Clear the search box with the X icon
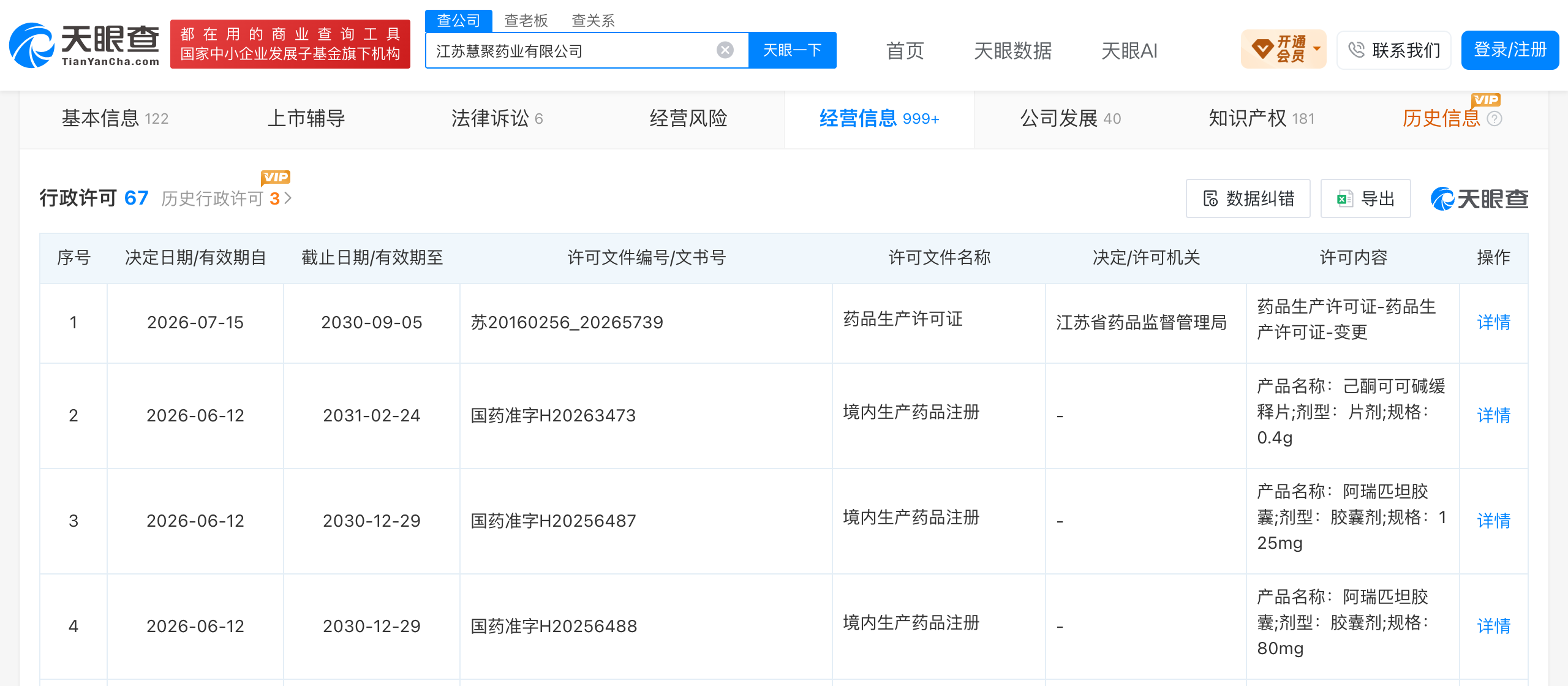Screen dimensions: 1568x686 pyautogui.click(x=725, y=50)
